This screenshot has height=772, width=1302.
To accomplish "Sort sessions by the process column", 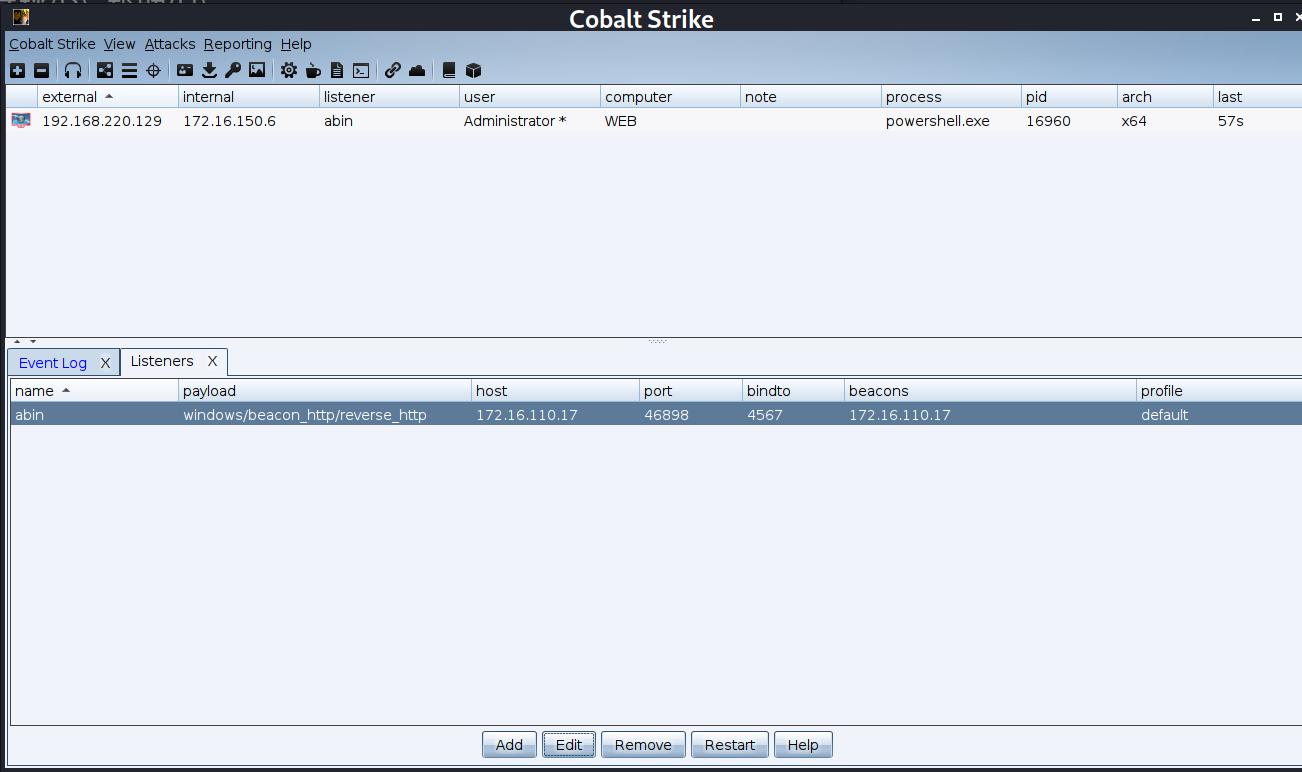I will tap(953, 97).
